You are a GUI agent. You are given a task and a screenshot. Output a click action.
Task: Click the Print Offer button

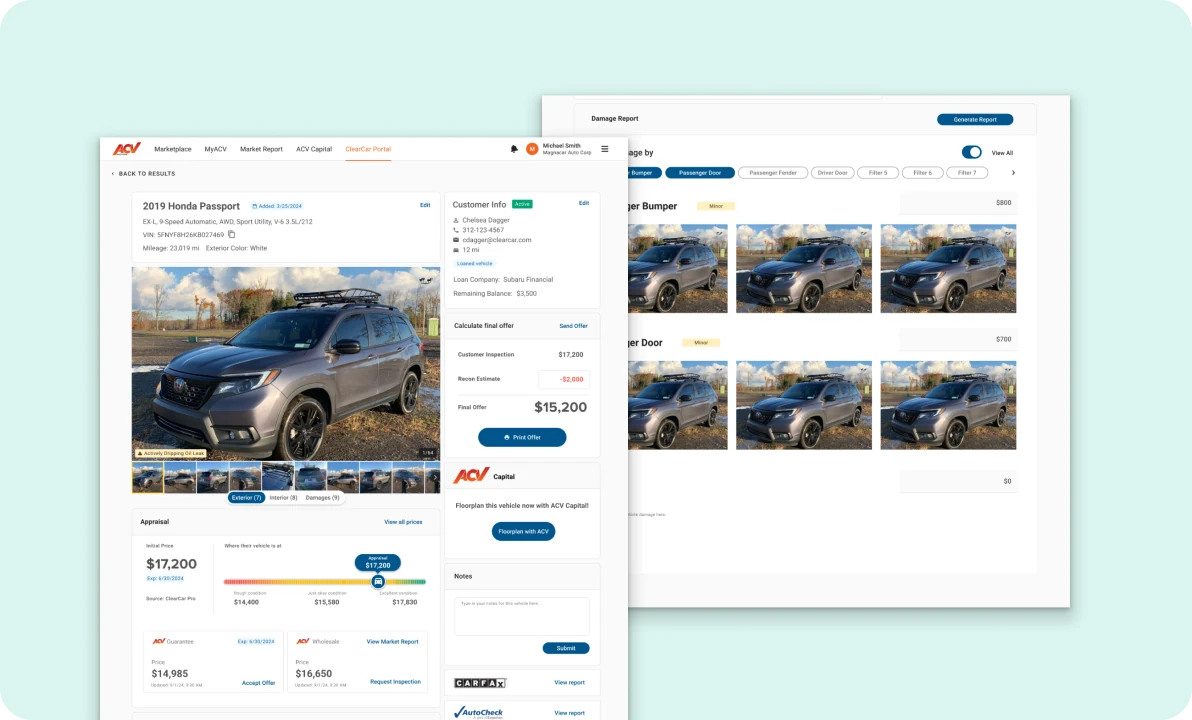pos(522,437)
